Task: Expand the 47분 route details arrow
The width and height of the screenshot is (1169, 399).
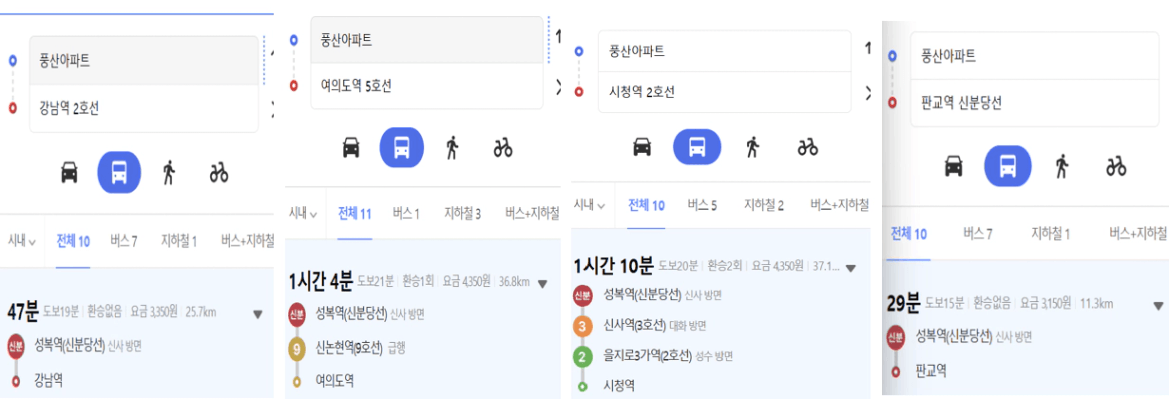Action: (x=258, y=315)
